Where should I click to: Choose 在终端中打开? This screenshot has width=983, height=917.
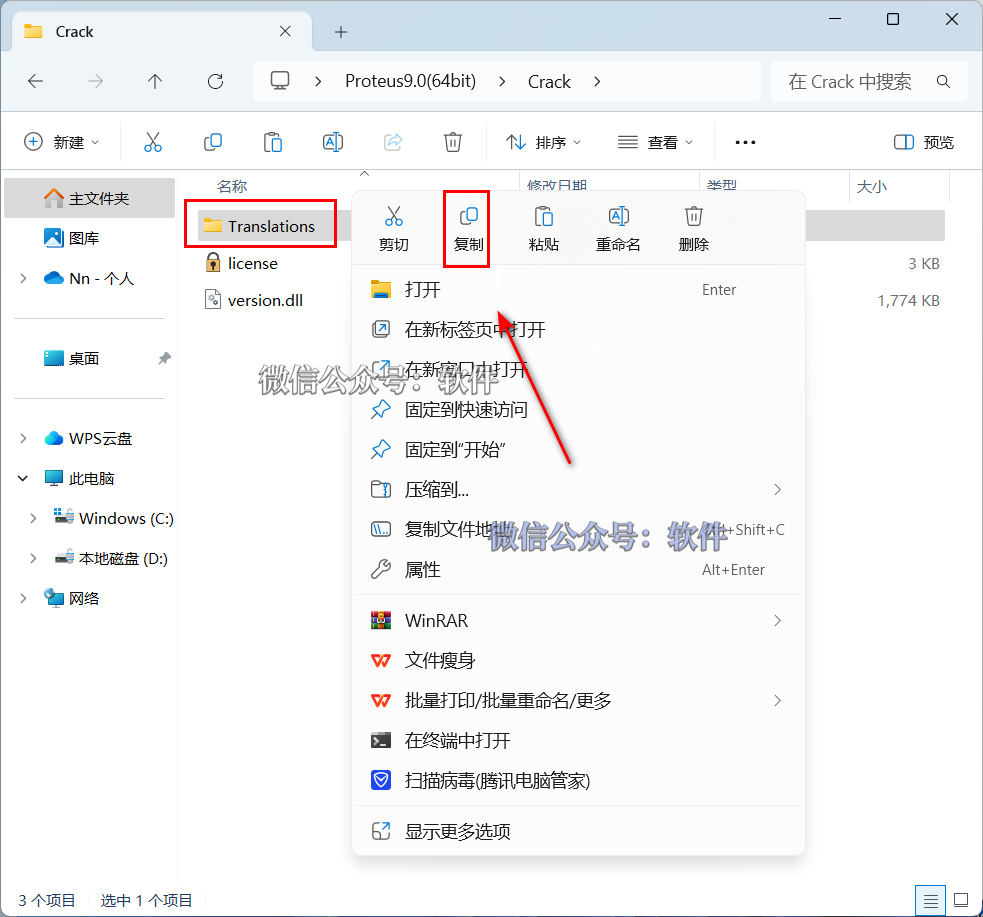click(577, 740)
